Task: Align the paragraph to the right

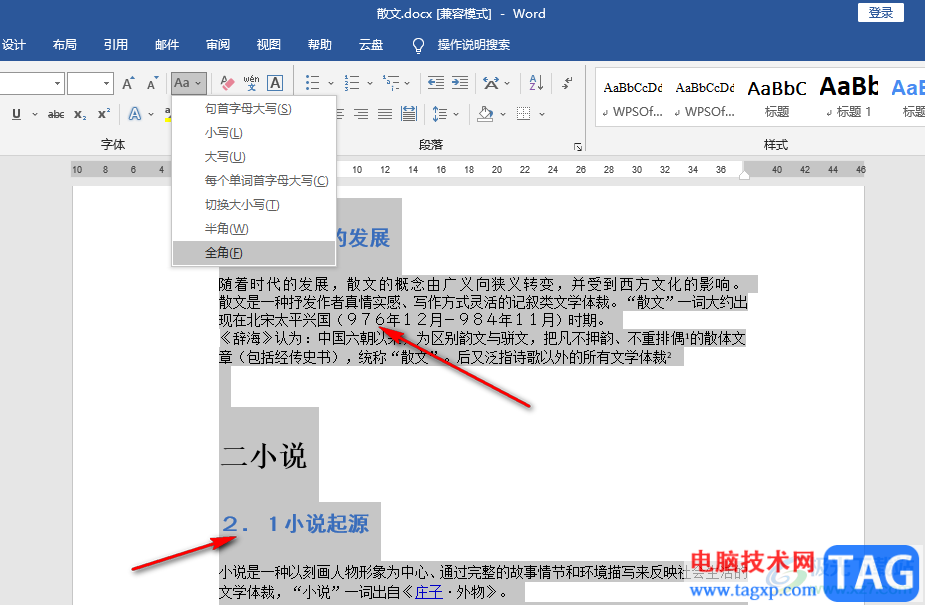Action: pos(360,114)
